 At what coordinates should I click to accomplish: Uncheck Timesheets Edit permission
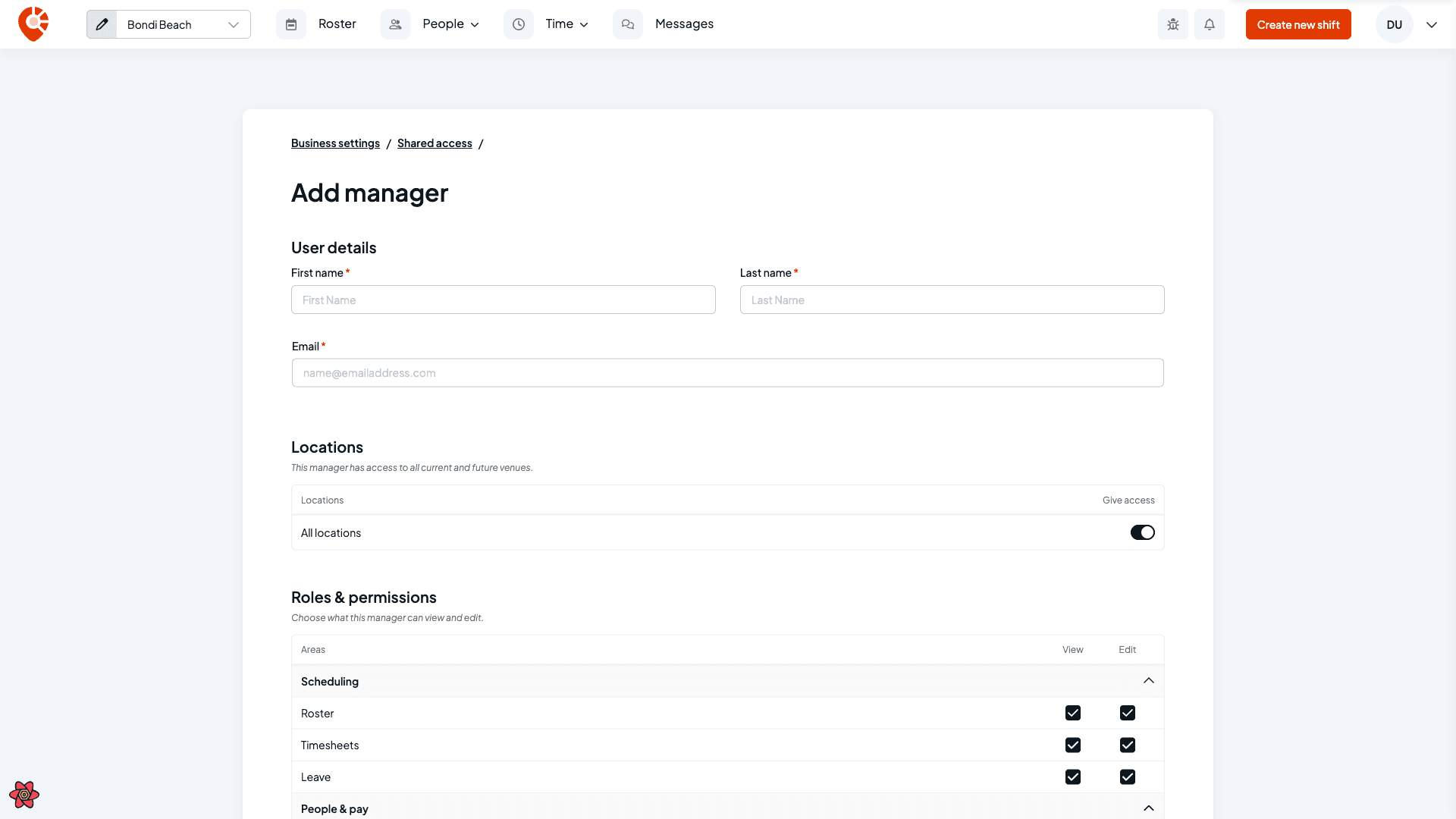pyautogui.click(x=1128, y=745)
